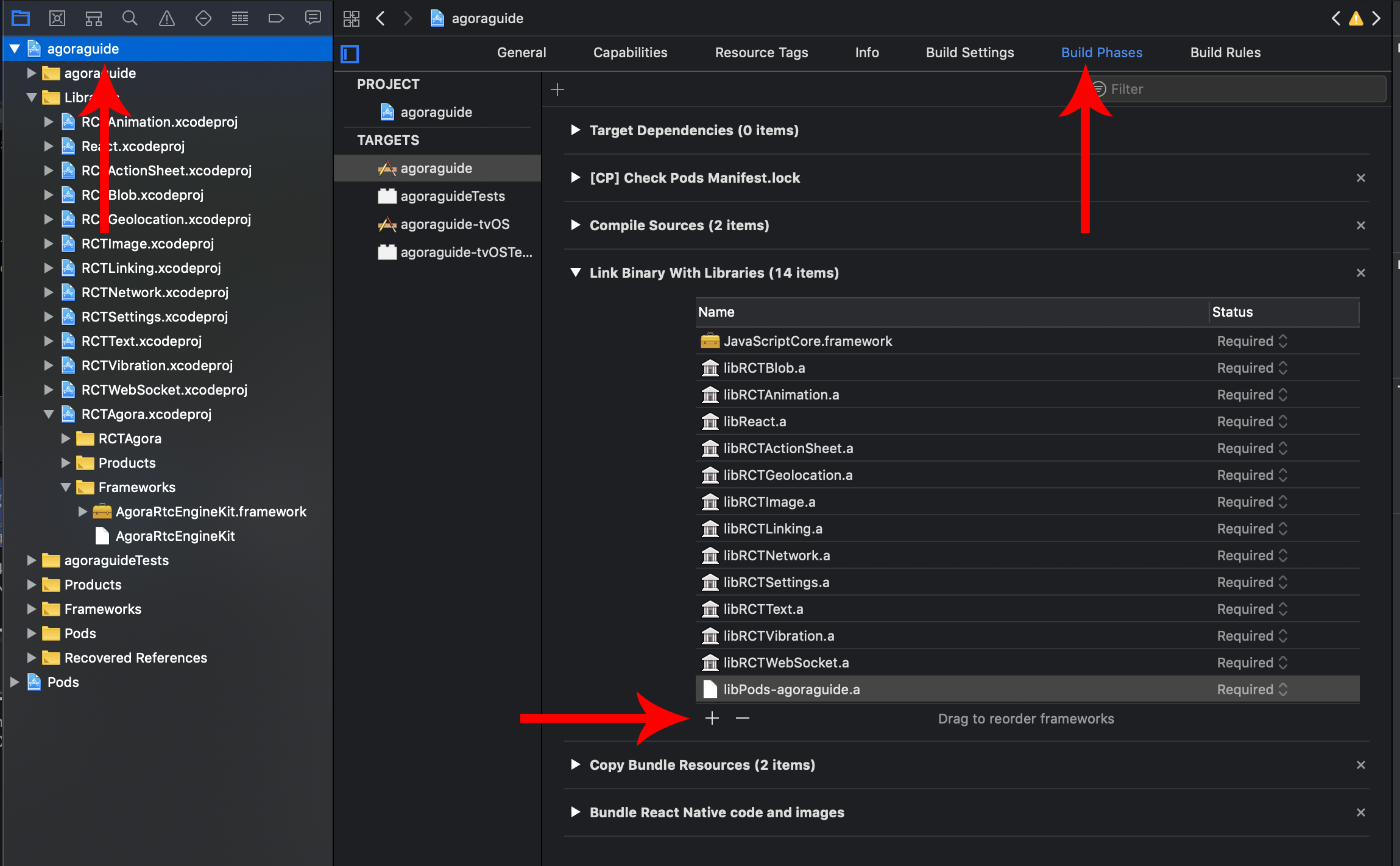
Task: Open the Breakpoint navigator icon
Action: pos(277,18)
